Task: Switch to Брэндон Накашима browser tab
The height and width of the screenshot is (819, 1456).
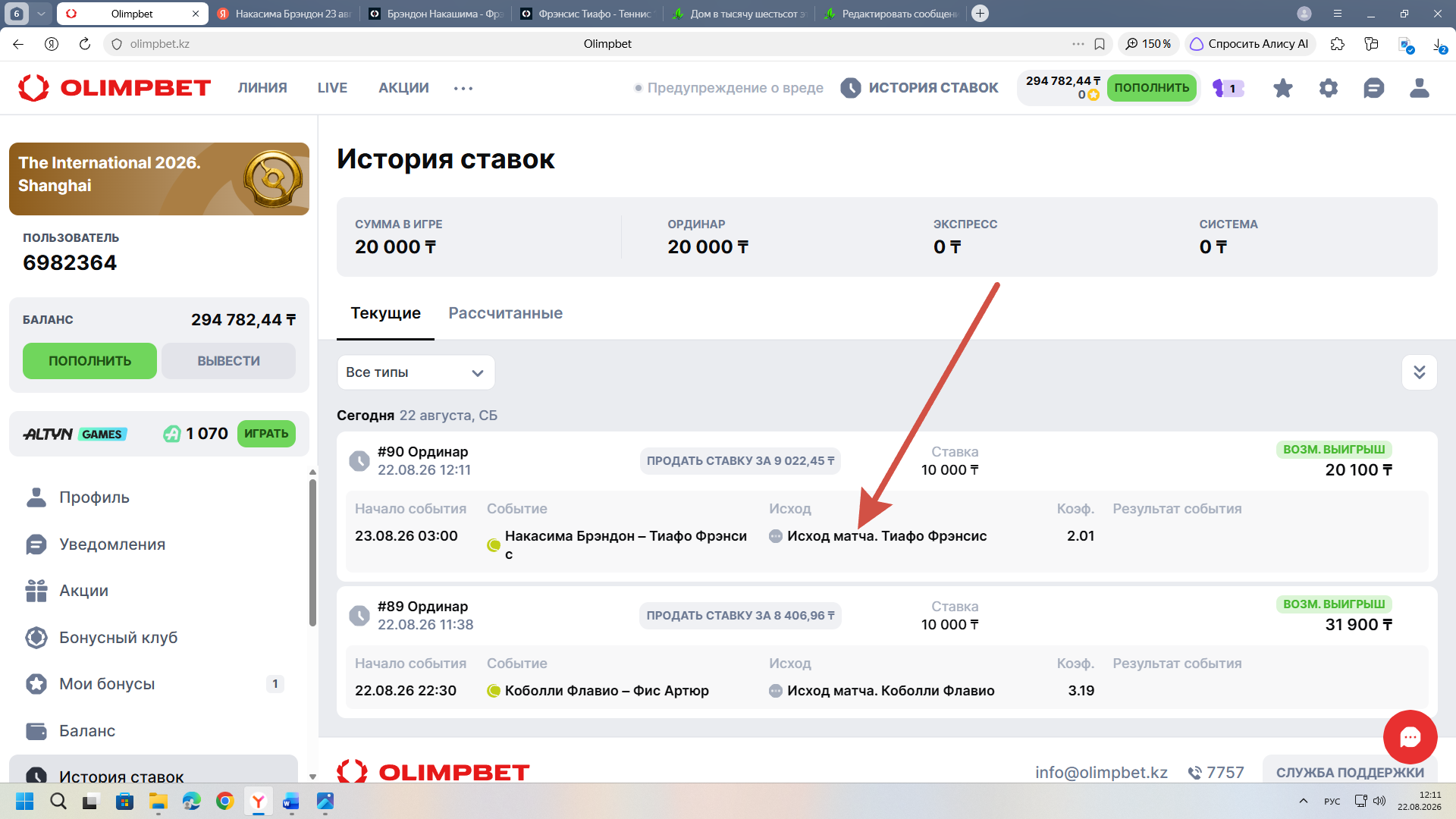Action: pyautogui.click(x=435, y=14)
